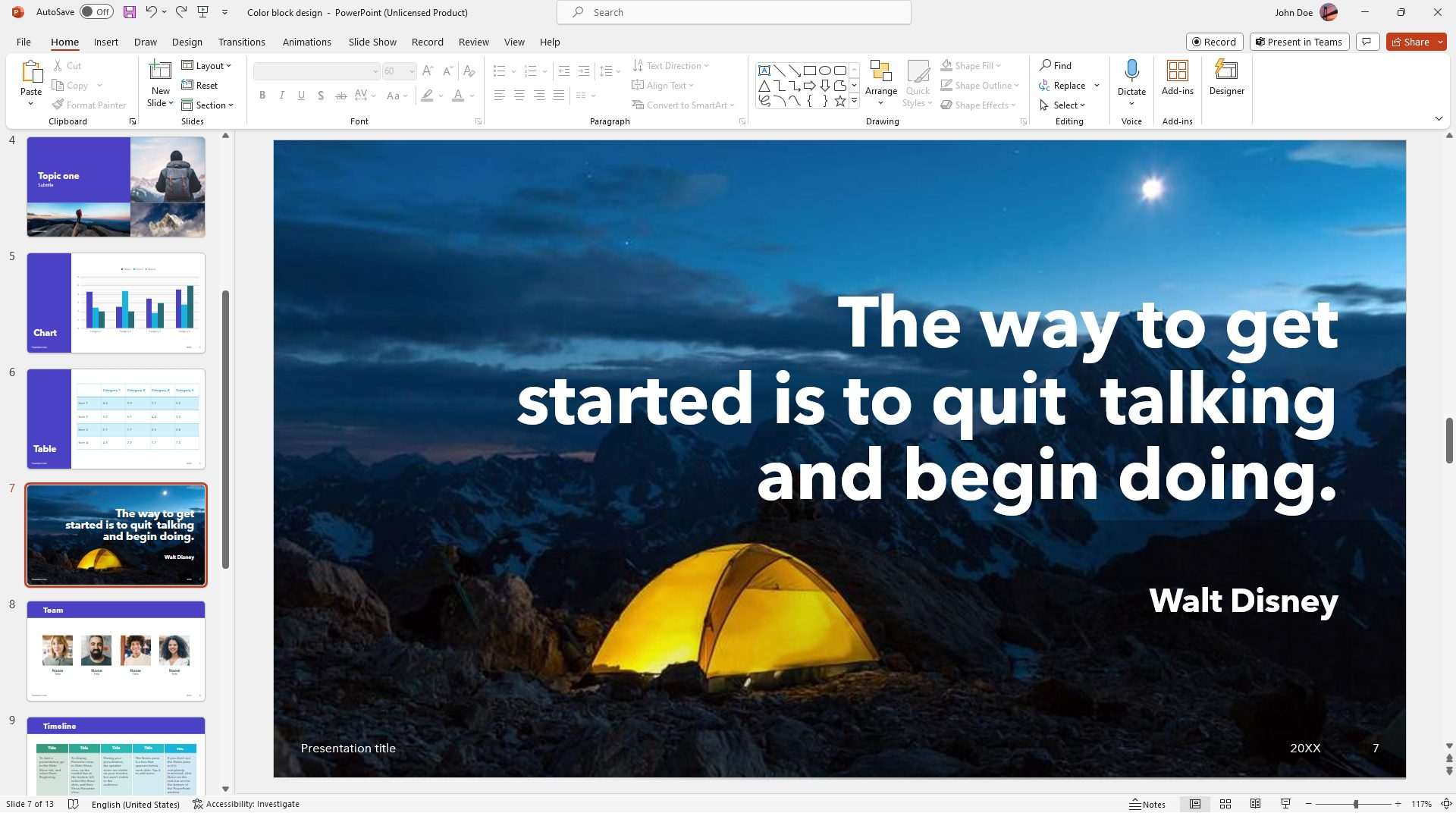Click the Record button top right
This screenshot has width=1456, height=813.
(1214, 42)
